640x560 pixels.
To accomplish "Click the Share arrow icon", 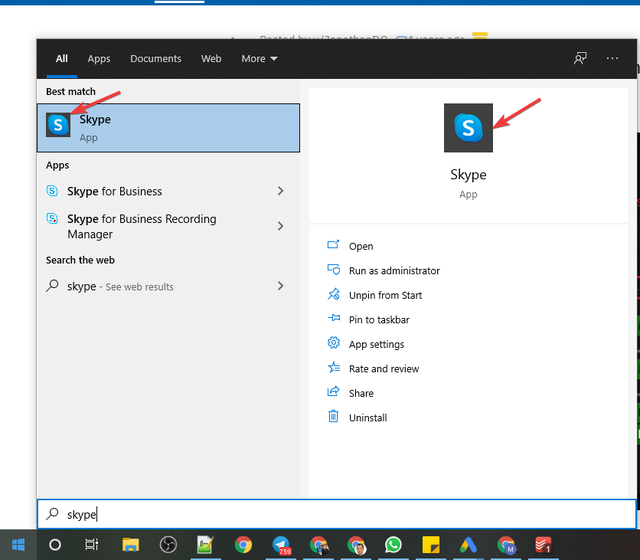I will tap(333, 391).
